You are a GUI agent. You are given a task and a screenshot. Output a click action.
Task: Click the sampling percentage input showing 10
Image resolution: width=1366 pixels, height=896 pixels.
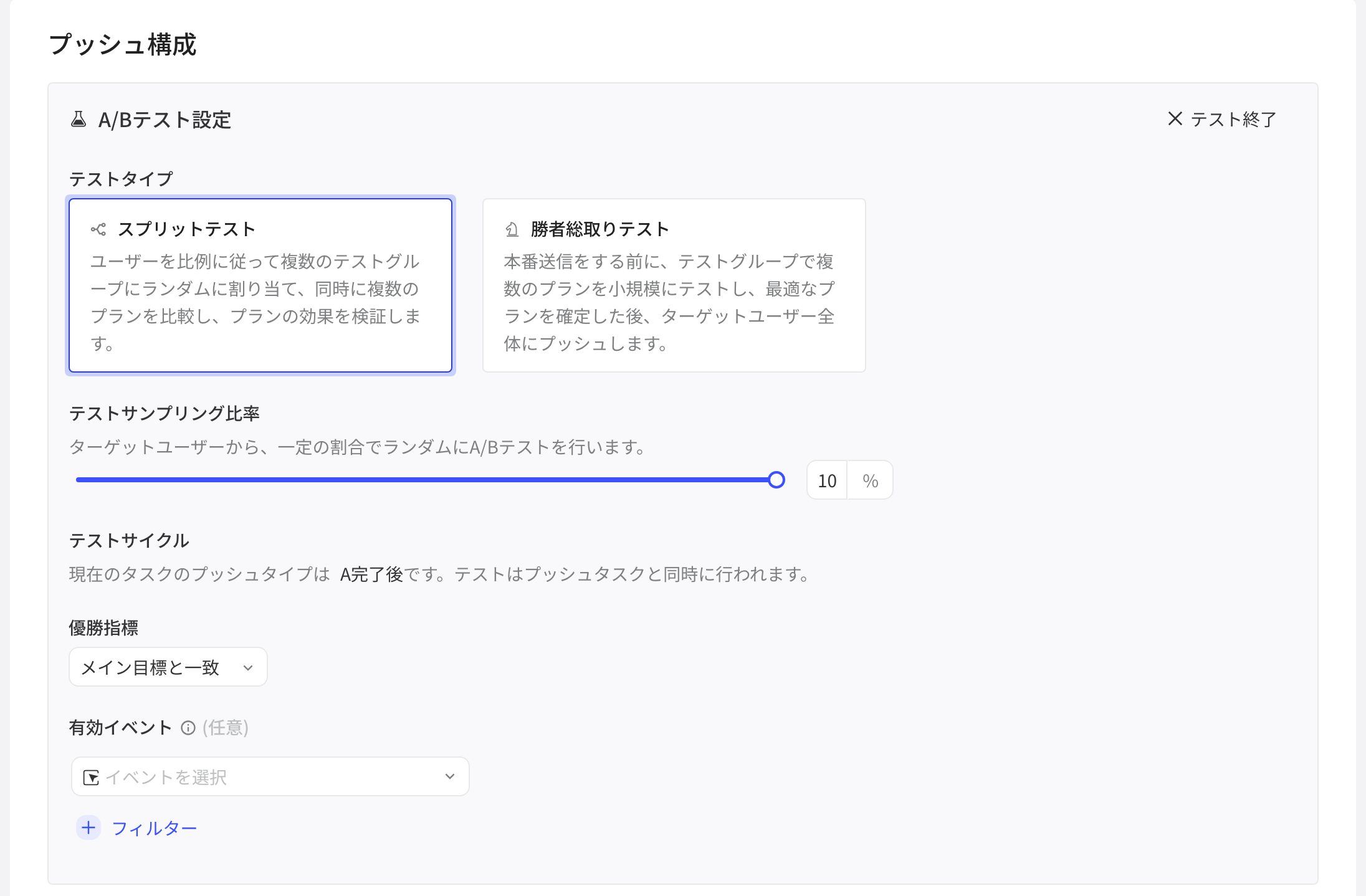pos(827,480)
